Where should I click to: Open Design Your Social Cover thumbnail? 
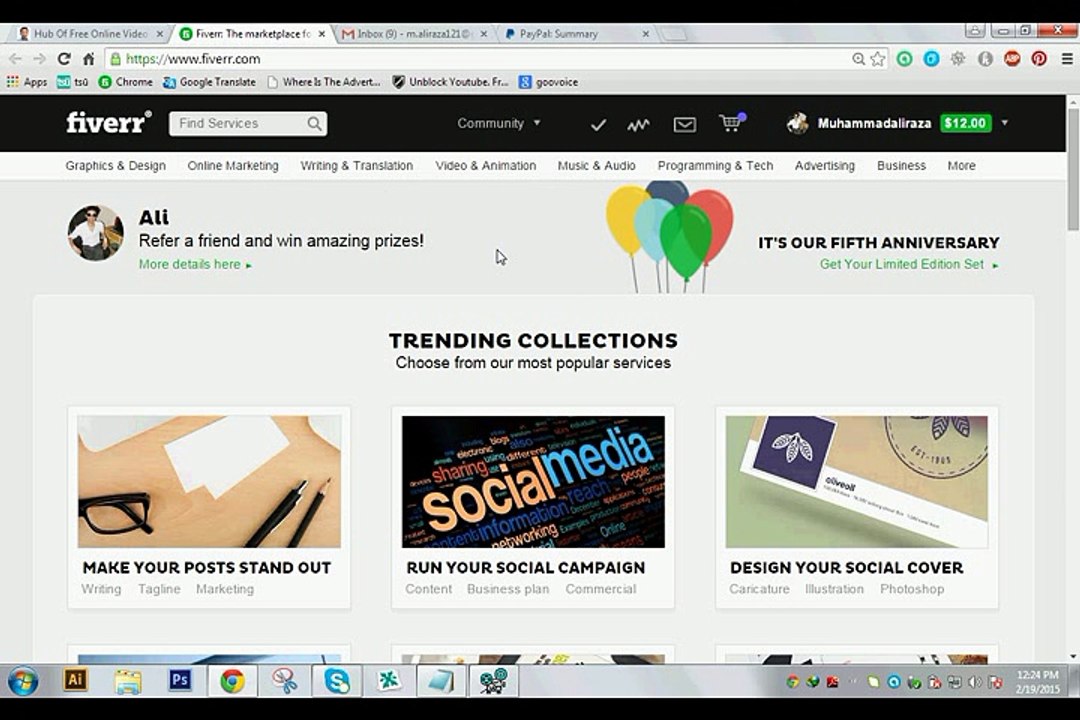point(856,482)
